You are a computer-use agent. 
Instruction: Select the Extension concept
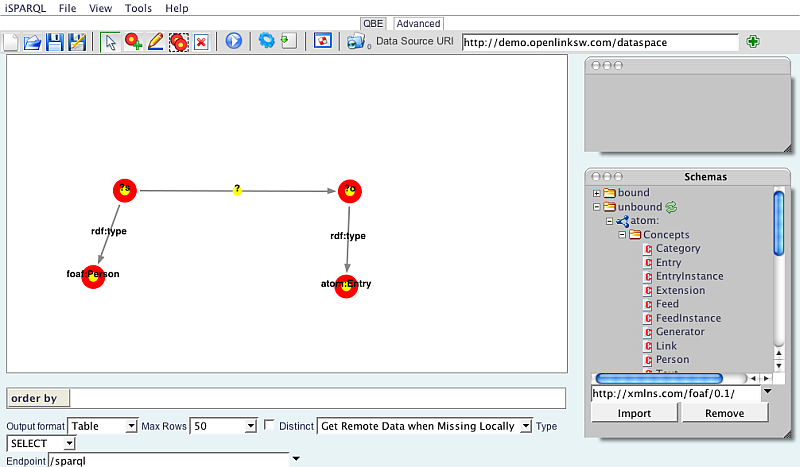(680, 290)
